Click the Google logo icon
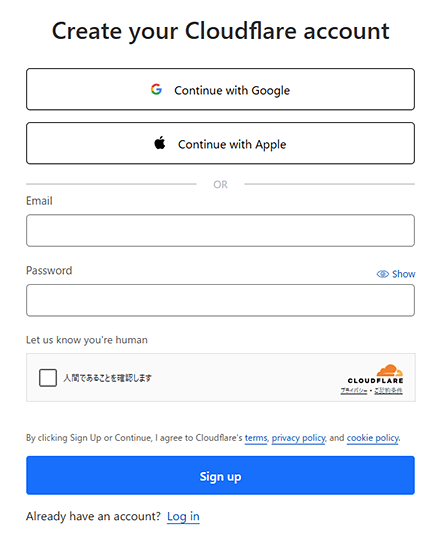Viewport: 438px width, 542px height. point(156,90)
